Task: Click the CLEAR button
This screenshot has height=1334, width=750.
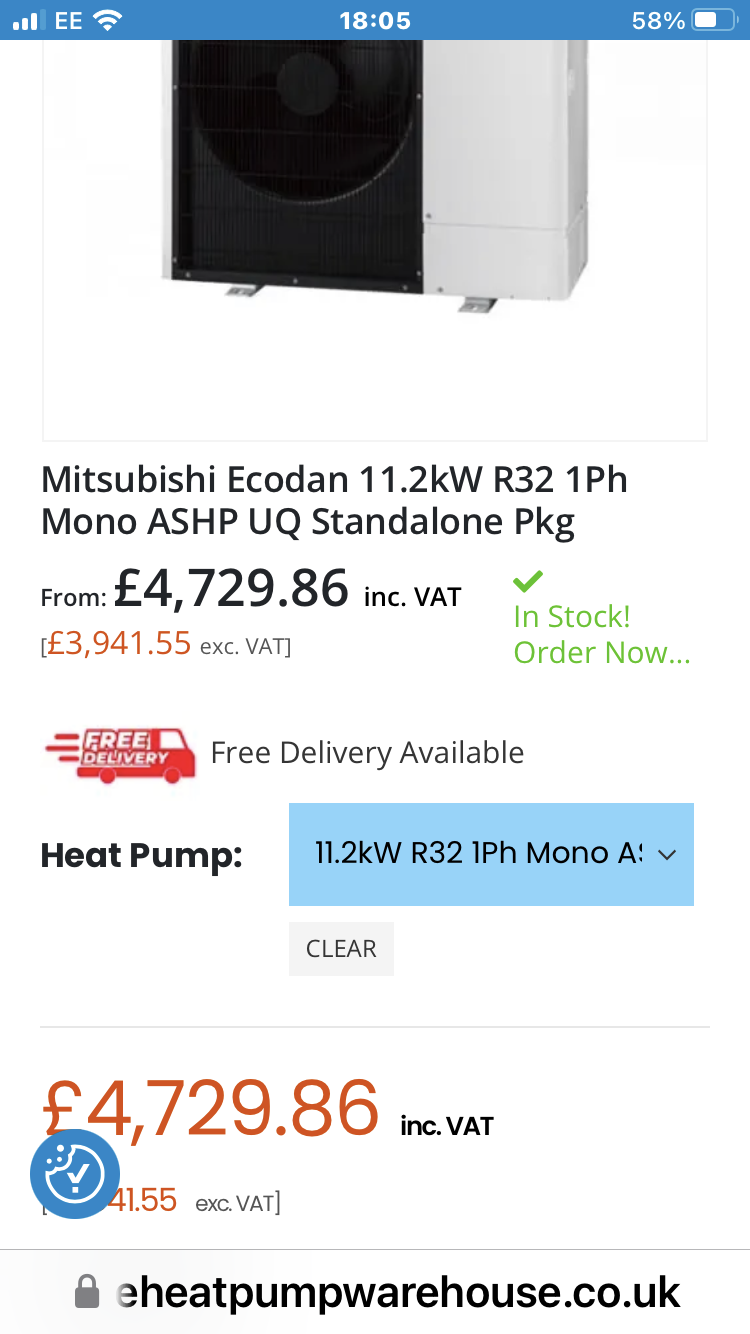Action: [x=341, y=949]
